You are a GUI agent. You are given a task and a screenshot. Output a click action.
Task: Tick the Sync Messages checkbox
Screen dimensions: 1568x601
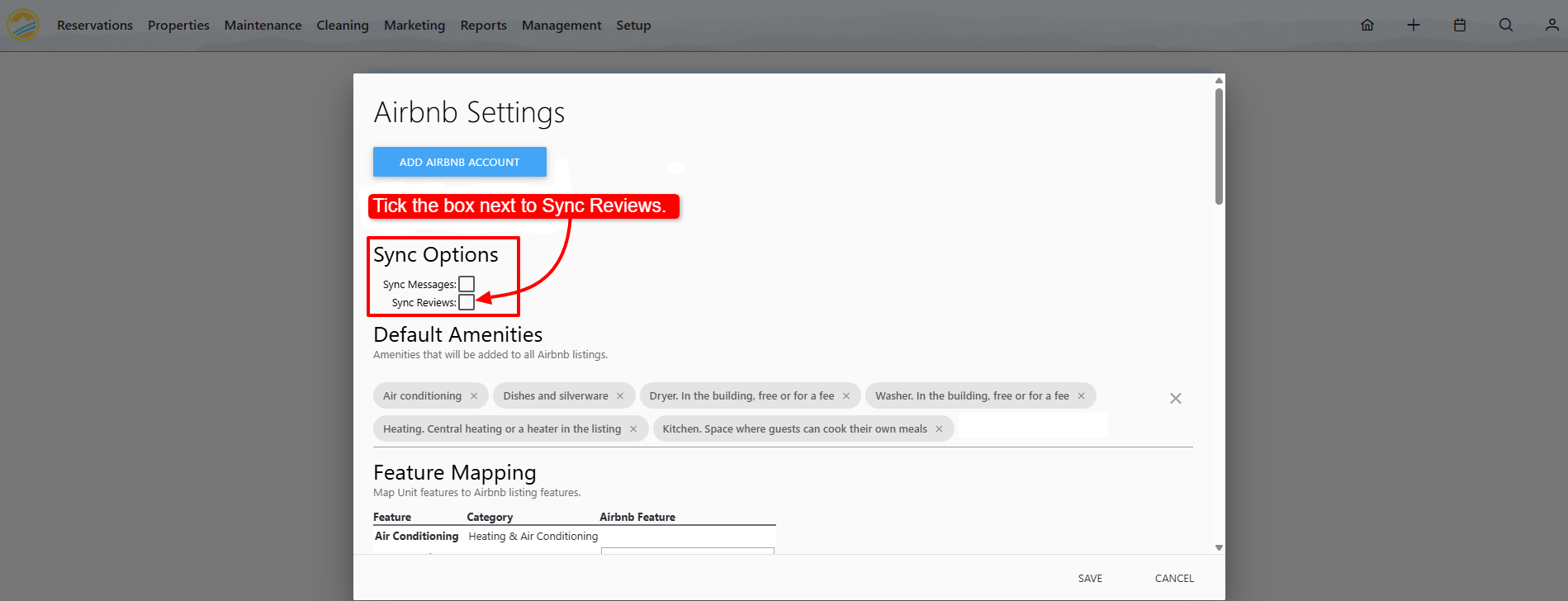(467, 284)
